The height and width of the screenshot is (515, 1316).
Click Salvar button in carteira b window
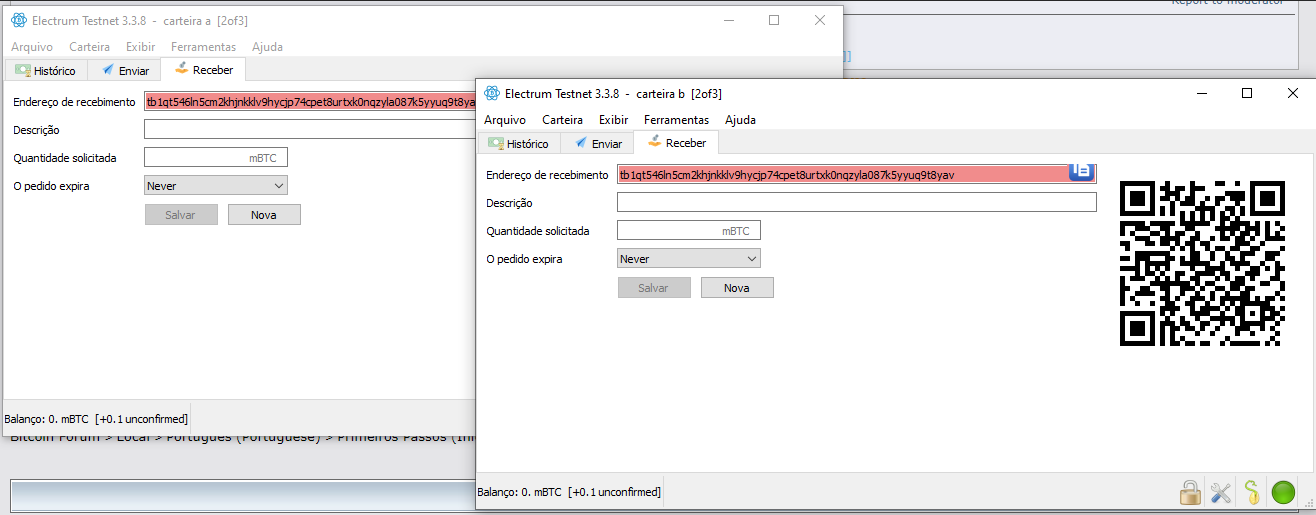(x=654, y=288)
